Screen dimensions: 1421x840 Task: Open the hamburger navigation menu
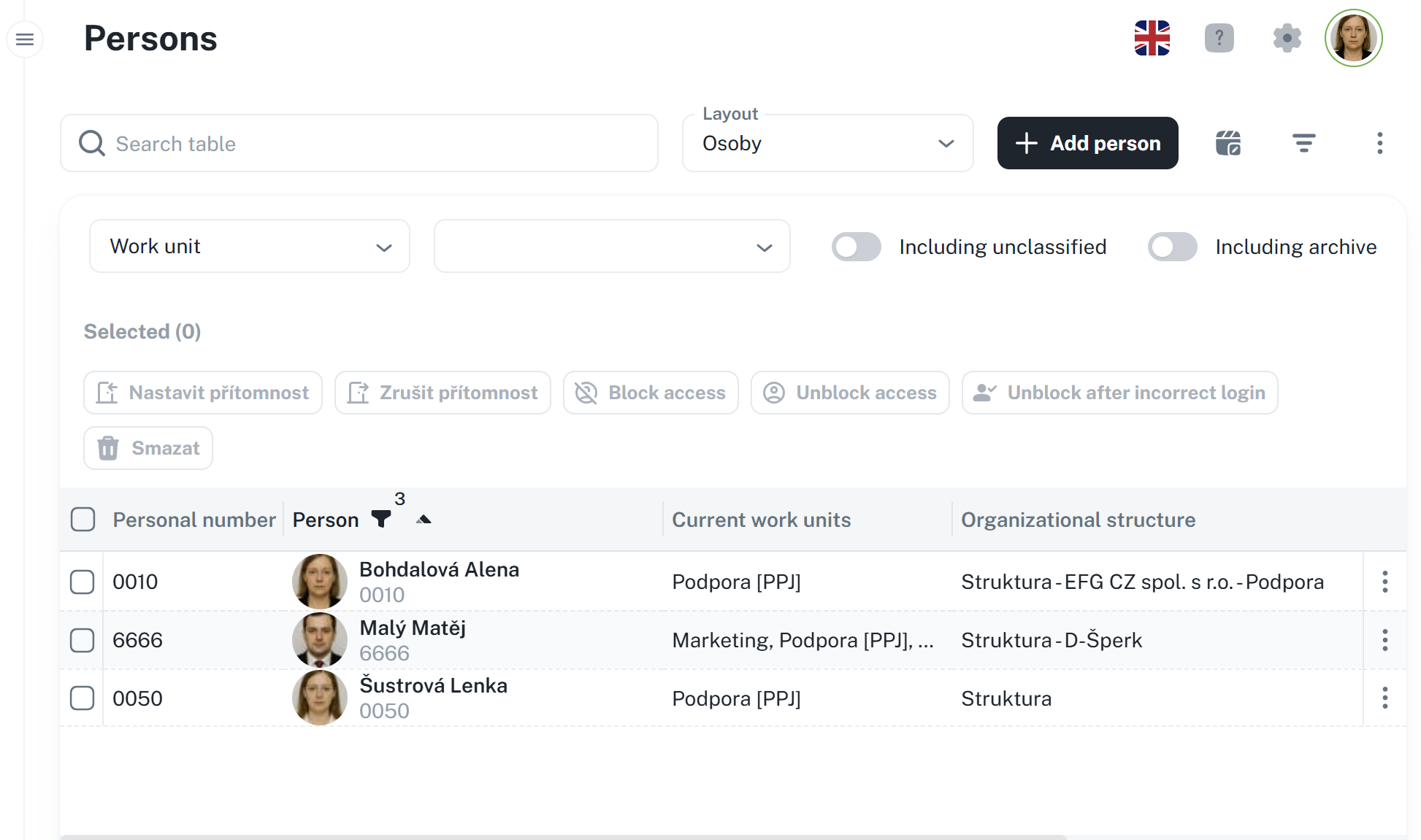point(25,39)
